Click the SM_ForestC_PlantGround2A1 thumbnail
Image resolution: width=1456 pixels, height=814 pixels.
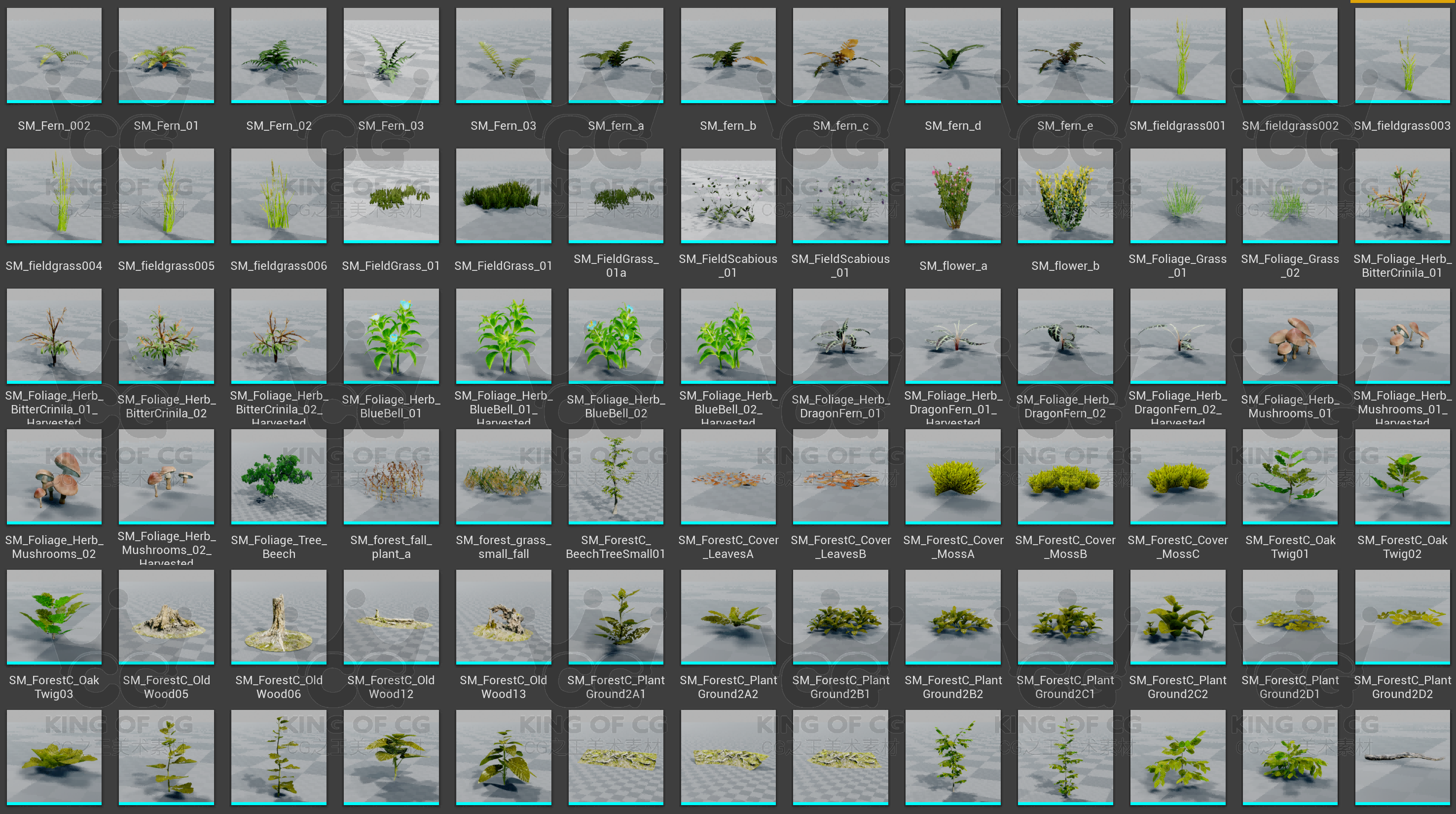click(x=616, y=616)
